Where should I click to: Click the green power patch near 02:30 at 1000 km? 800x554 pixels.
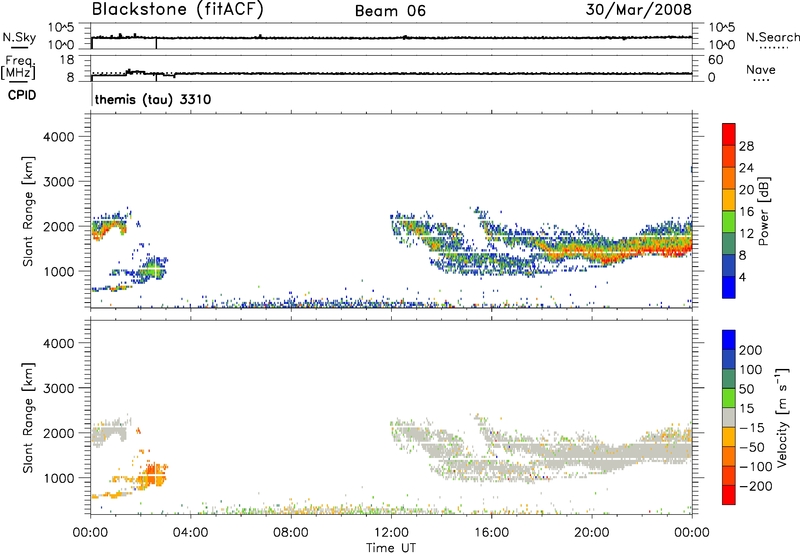[152, 269]
